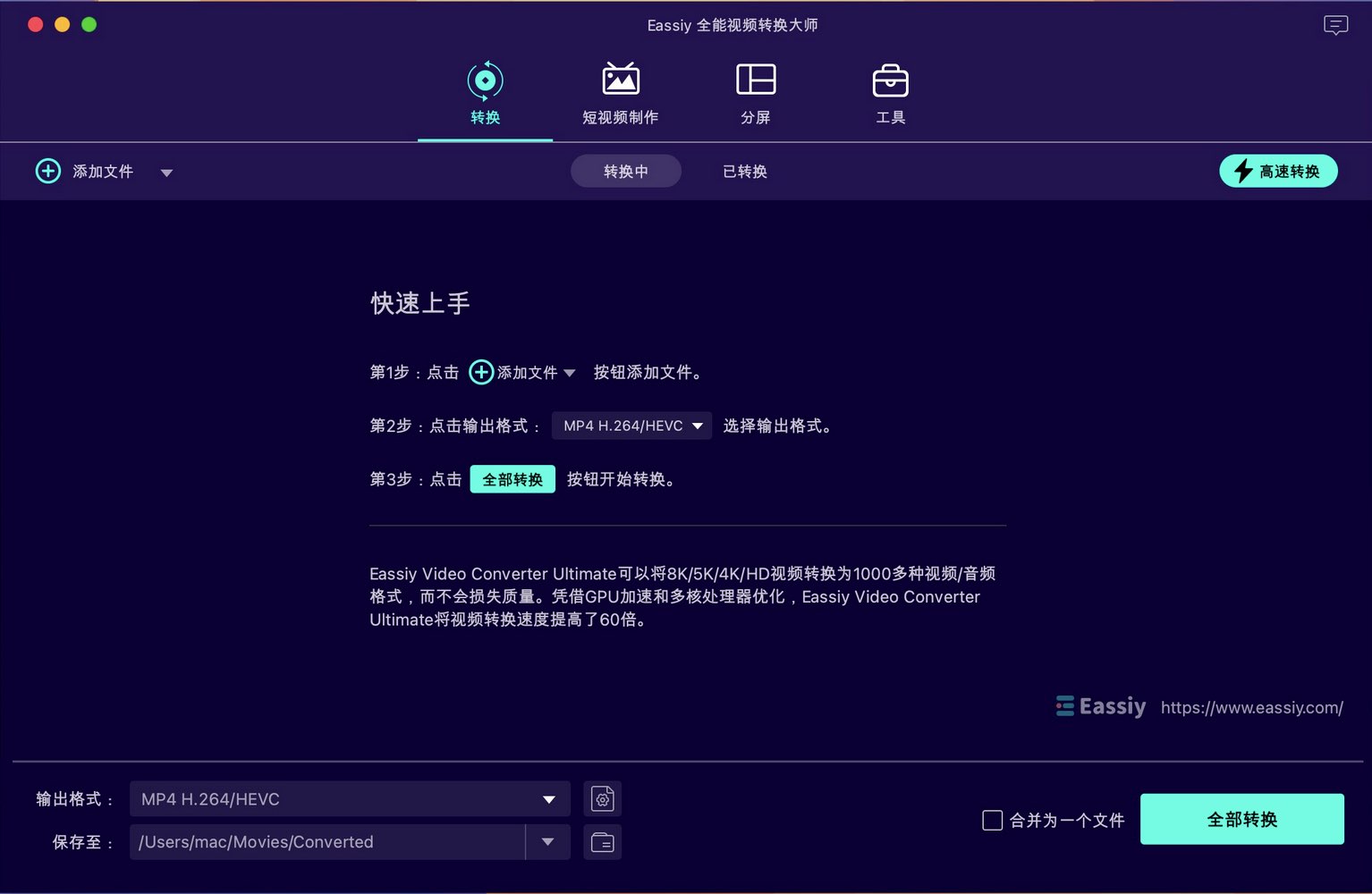The image size is (1372, 894).
Task: Check 合并为一个文件 merge checkbox
Action: [x=992, y=820]
